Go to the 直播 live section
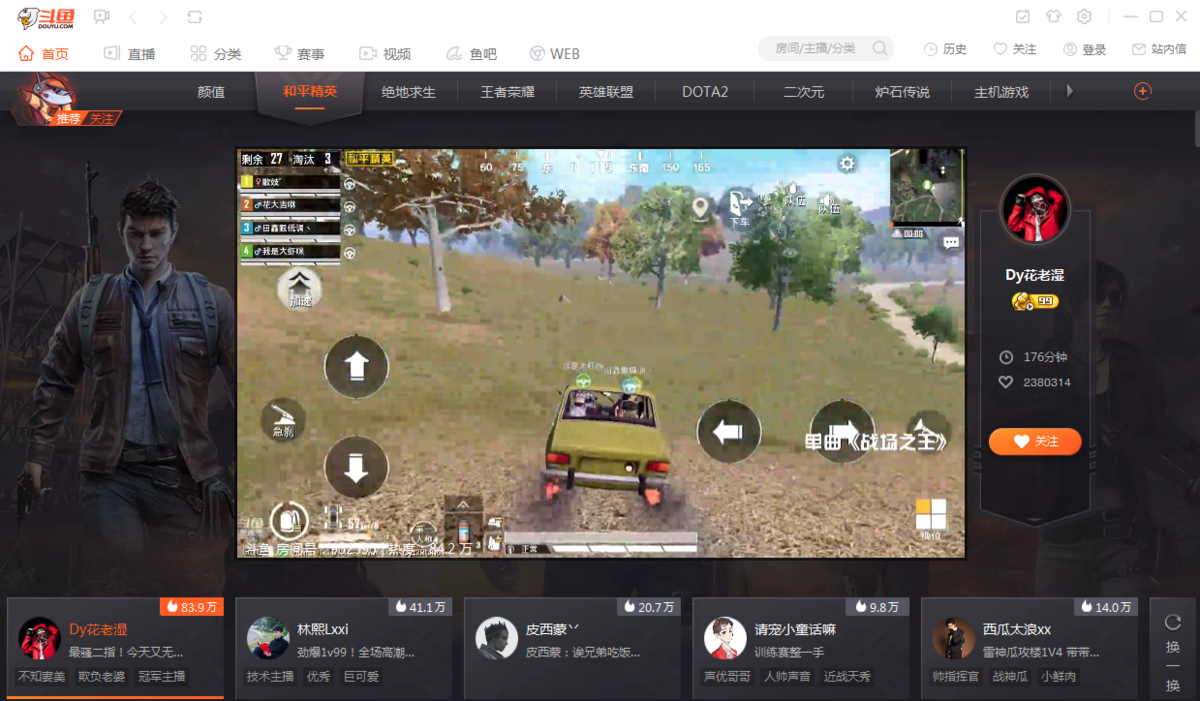Viewport: 1200px width, 701px height. 130,53
